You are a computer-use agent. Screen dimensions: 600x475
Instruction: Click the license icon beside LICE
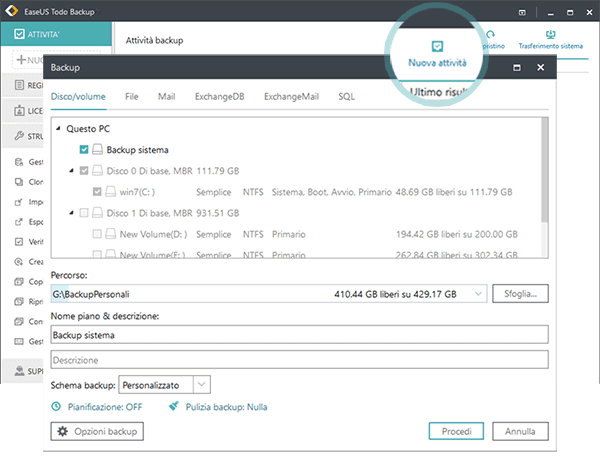(x=19, y=111)
